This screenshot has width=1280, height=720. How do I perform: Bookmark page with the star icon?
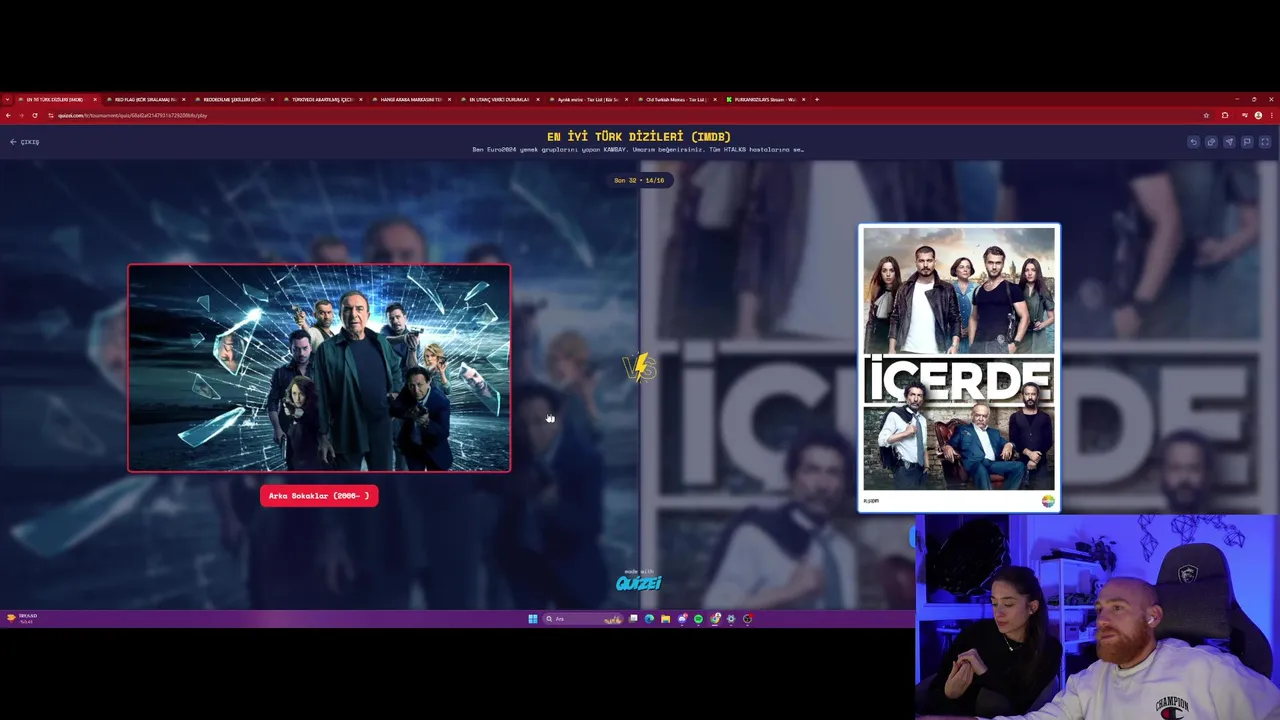click(x=1206, y=115)
